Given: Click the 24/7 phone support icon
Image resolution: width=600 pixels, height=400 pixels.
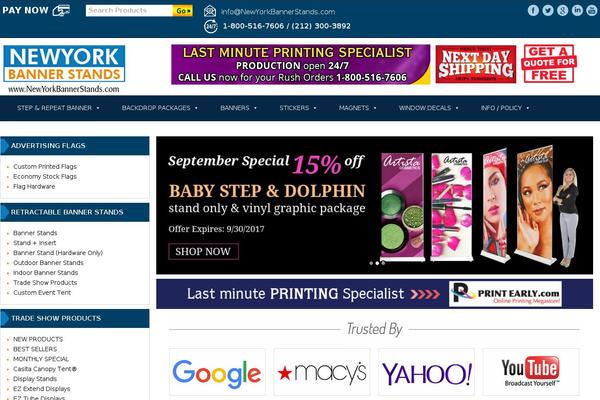Looking at the screenshot, I should [210, 26].
